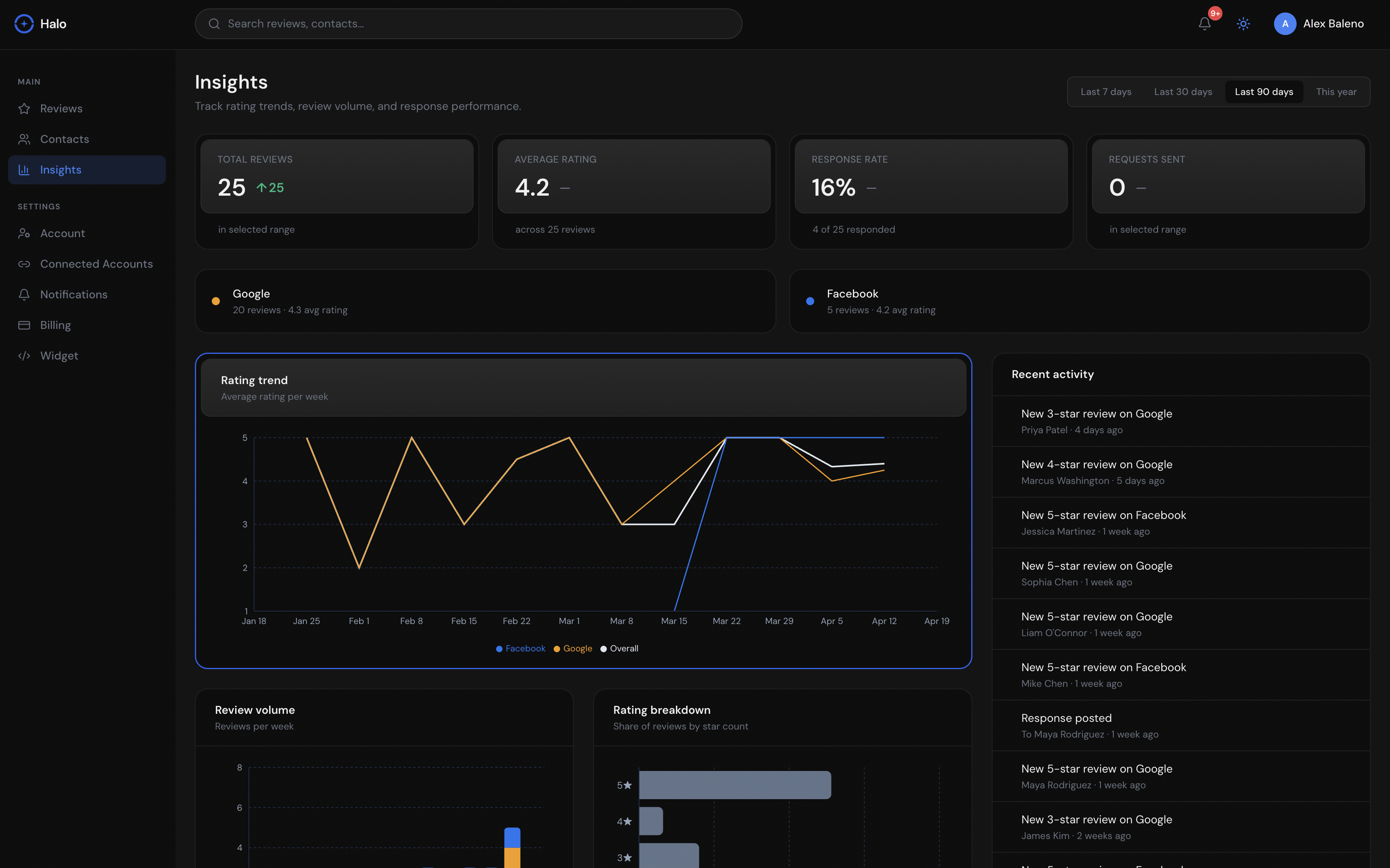Switch date range to Last 7 days
Screen dimensions: 1390x868
[x=1105, y=91]
